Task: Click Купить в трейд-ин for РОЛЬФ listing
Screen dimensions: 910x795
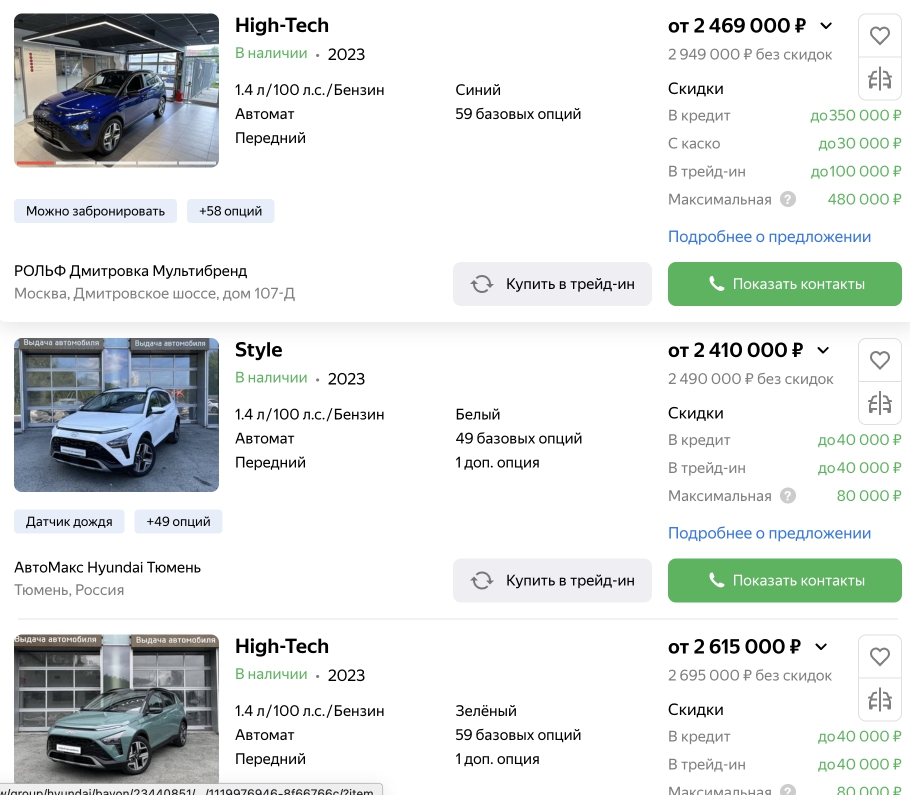Action: pyautogui.click(x=552, y=284)
